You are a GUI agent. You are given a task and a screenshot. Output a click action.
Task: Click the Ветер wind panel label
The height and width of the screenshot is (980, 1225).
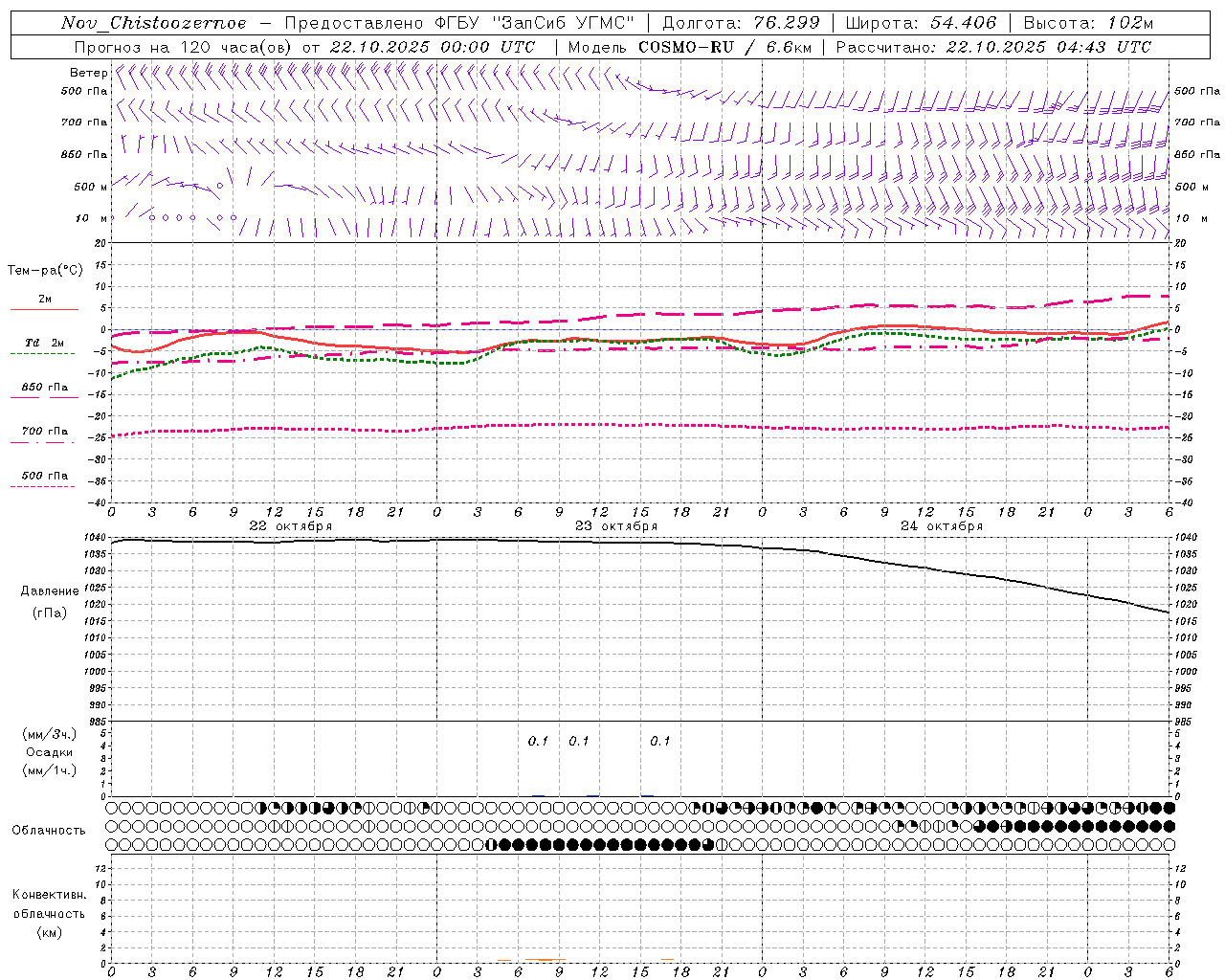point(88,73)
